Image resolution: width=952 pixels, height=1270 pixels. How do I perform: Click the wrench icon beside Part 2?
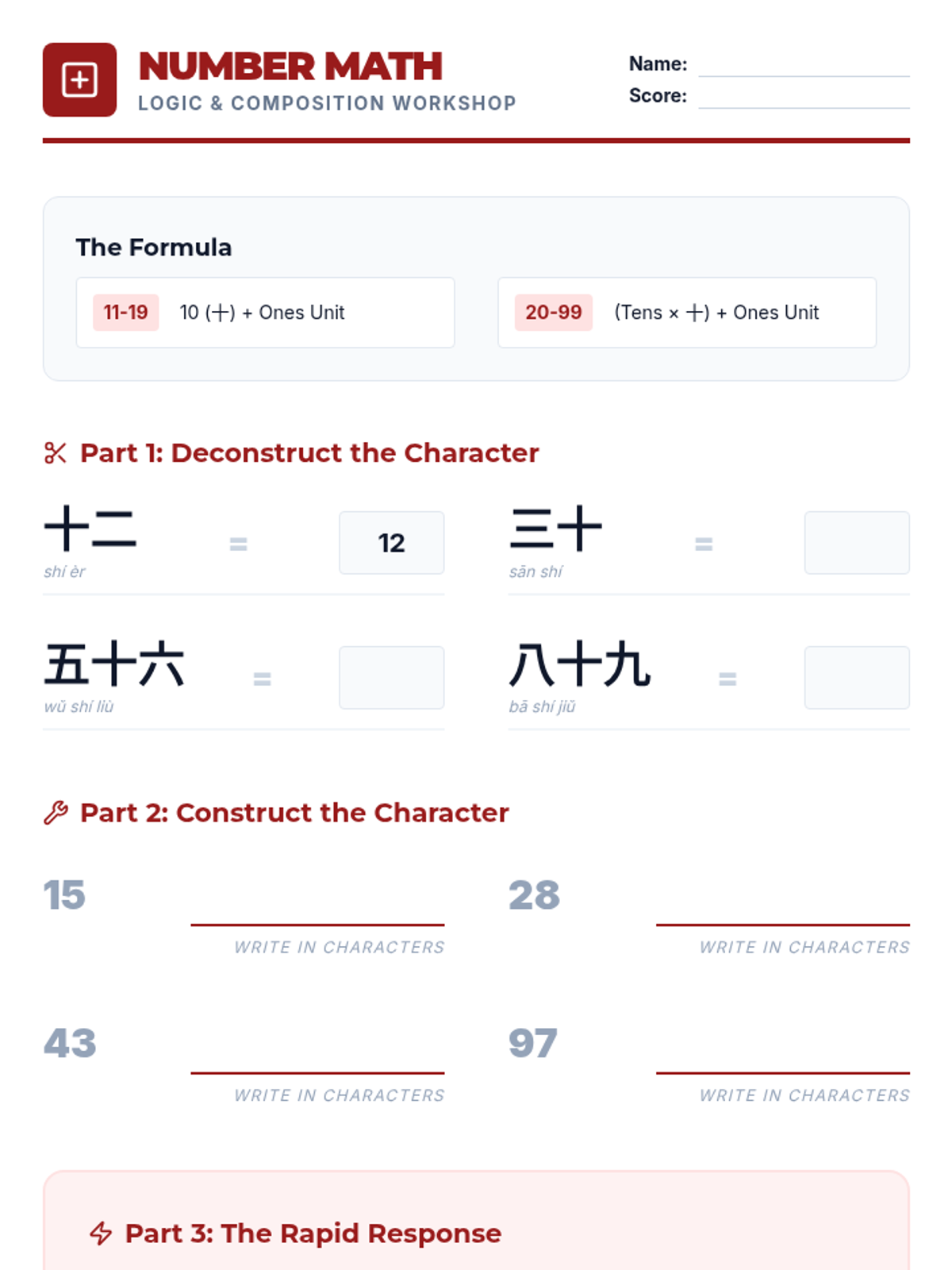click(x=56, y=813)
